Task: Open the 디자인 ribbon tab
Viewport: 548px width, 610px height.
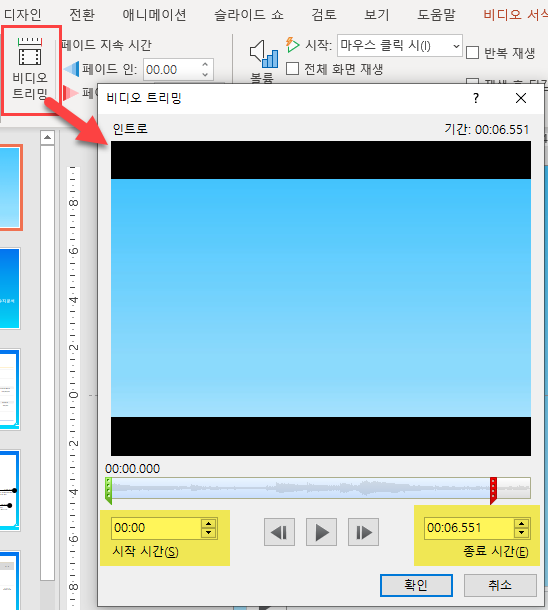Action: 22,15
